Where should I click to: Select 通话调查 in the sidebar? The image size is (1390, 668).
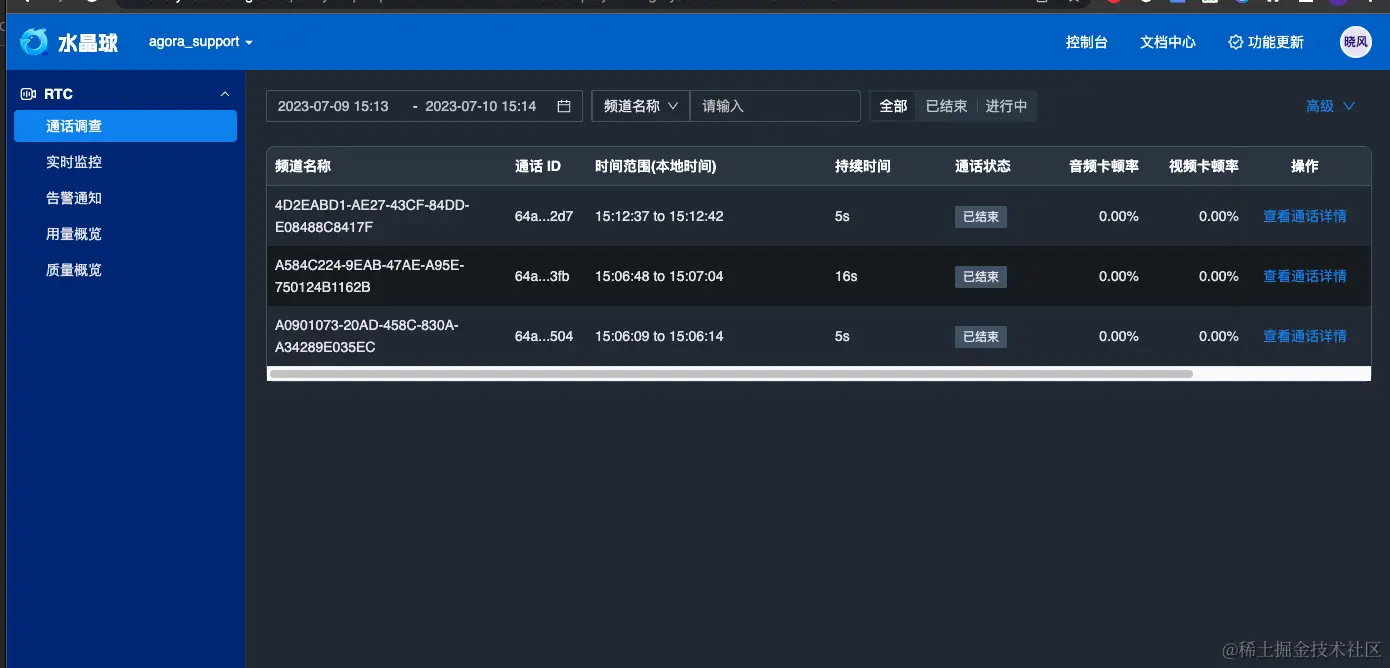[x=125, y=126]
